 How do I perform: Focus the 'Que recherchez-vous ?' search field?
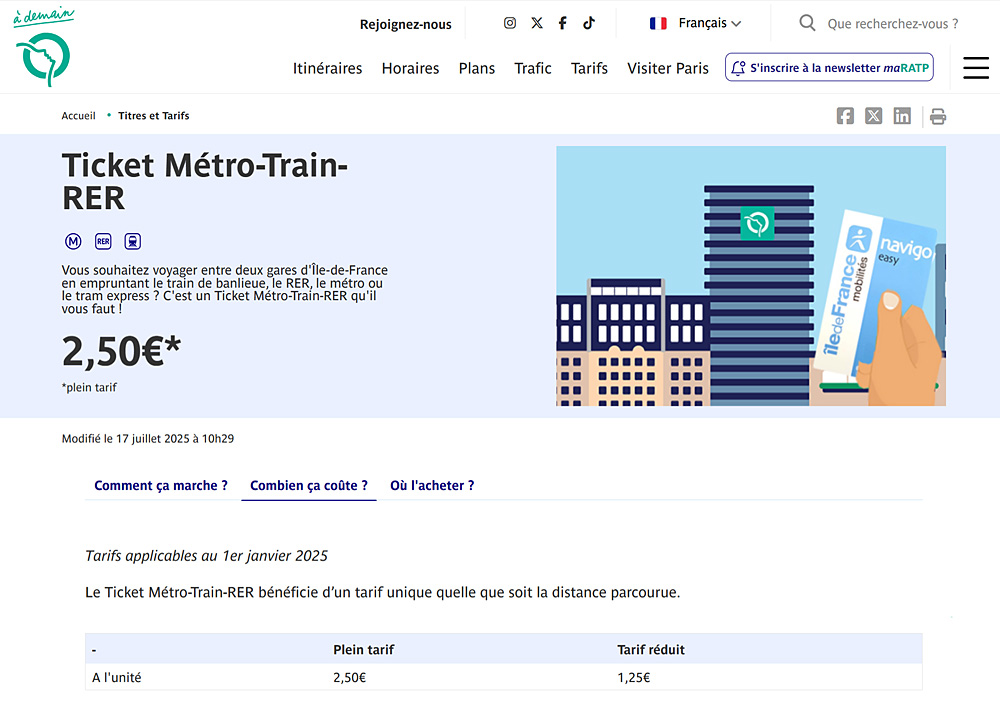tap(892, 23)
